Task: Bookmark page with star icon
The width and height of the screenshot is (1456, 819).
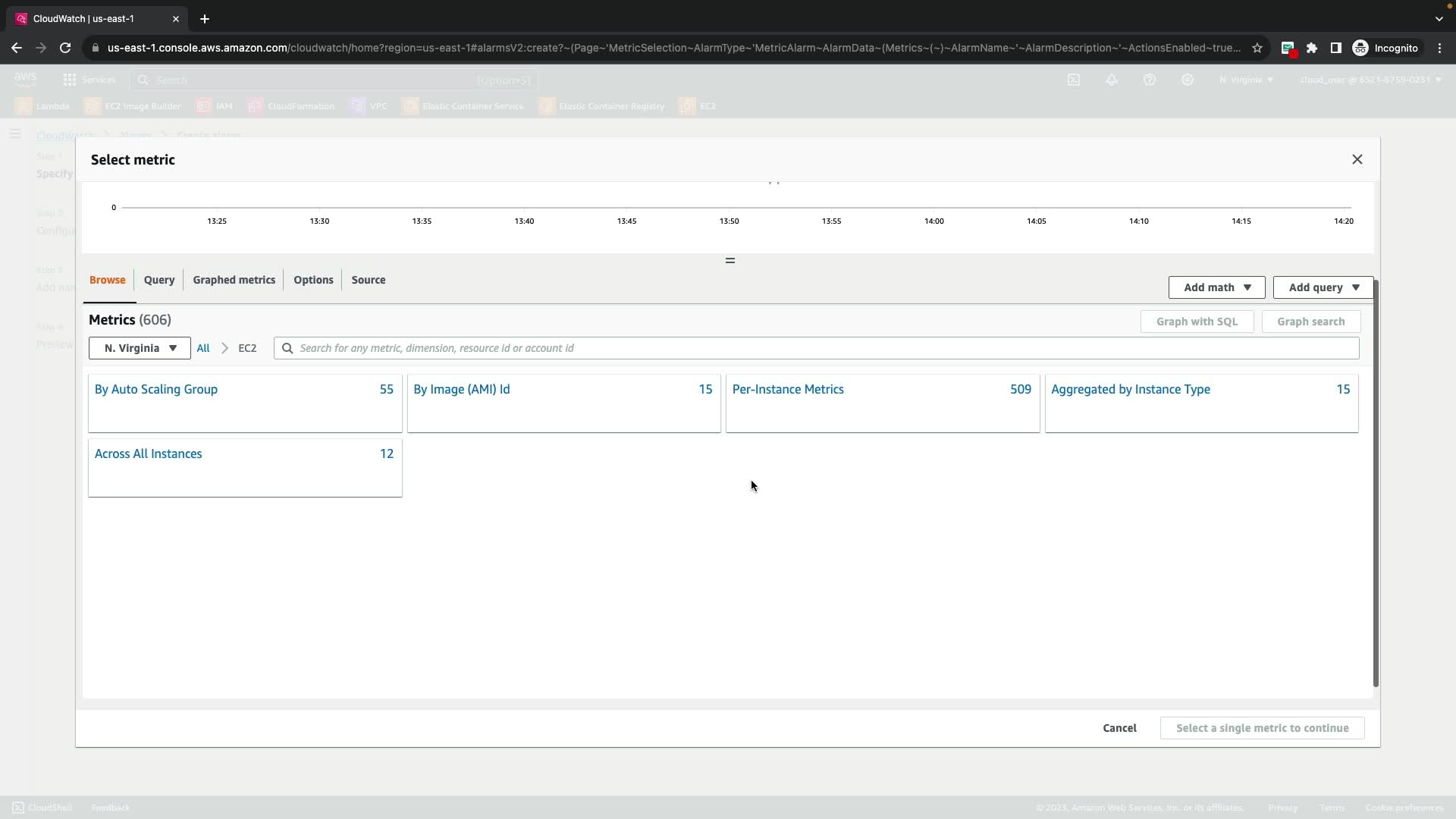Action: (1257, 48)
